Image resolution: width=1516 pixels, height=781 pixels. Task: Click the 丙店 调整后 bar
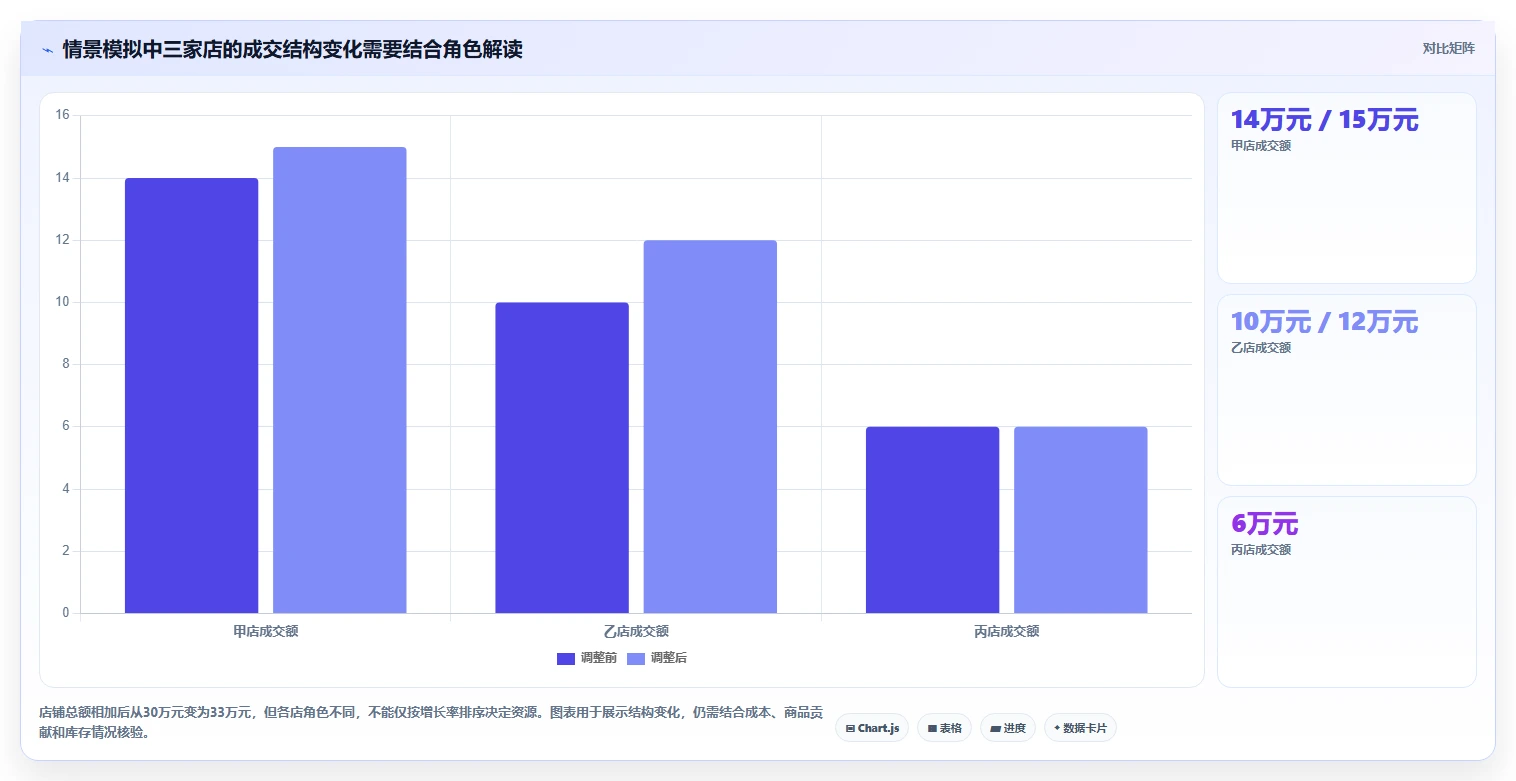coord(1081,520)
